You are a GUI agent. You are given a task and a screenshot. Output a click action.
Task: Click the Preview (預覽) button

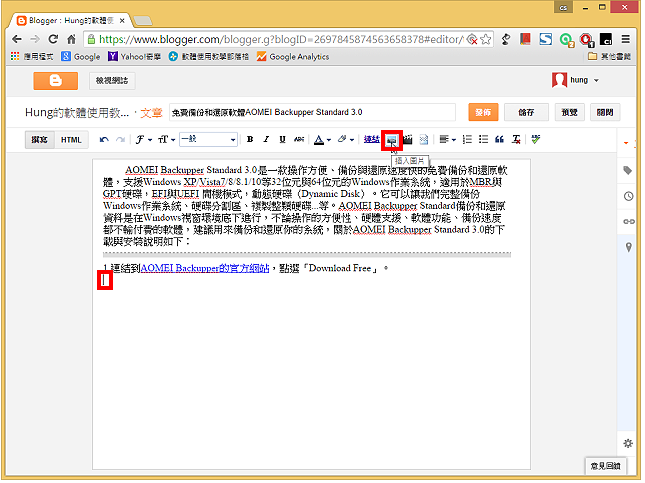coord(569,112)
